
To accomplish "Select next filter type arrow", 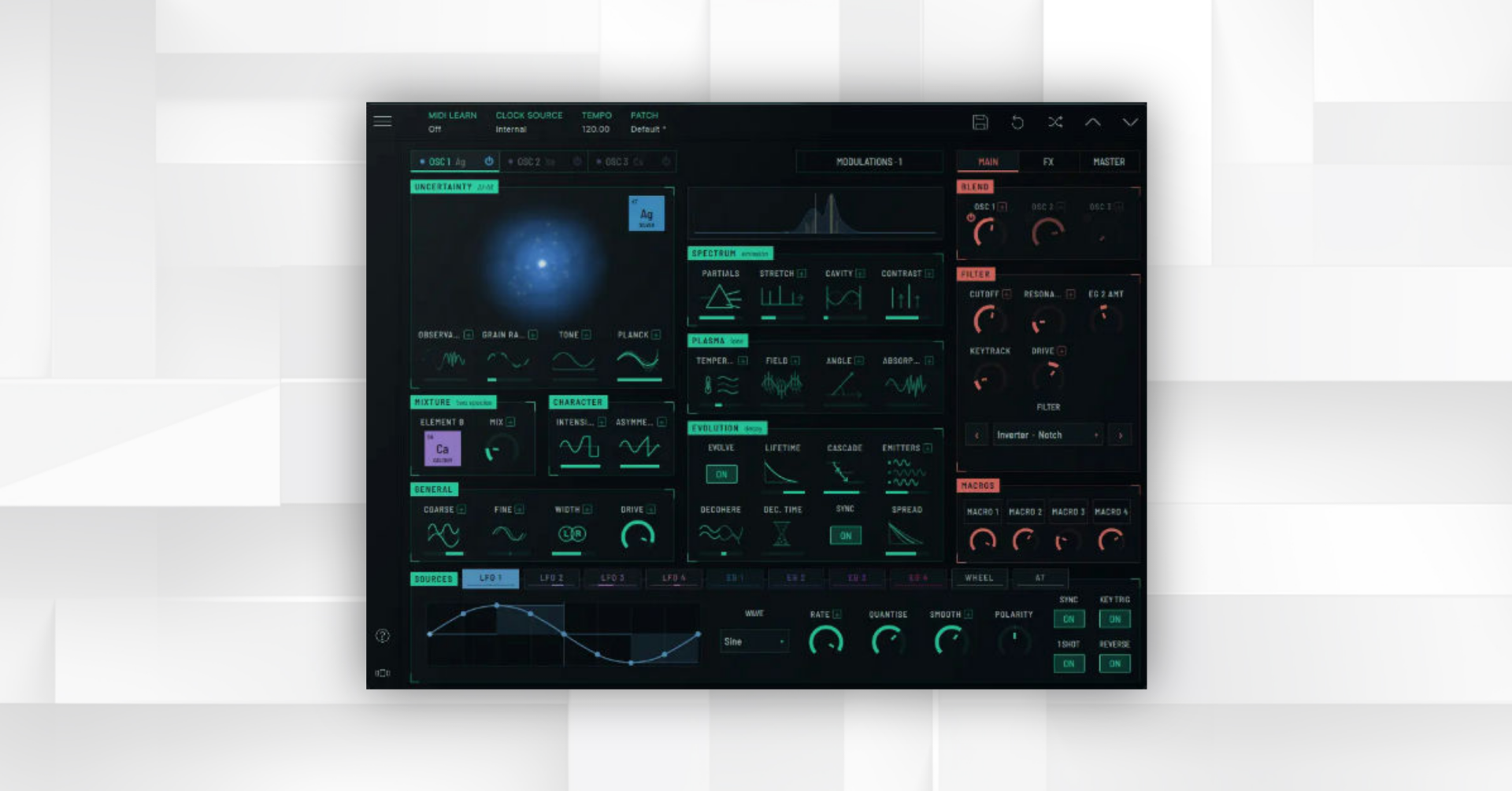I will pos(1121,435).
